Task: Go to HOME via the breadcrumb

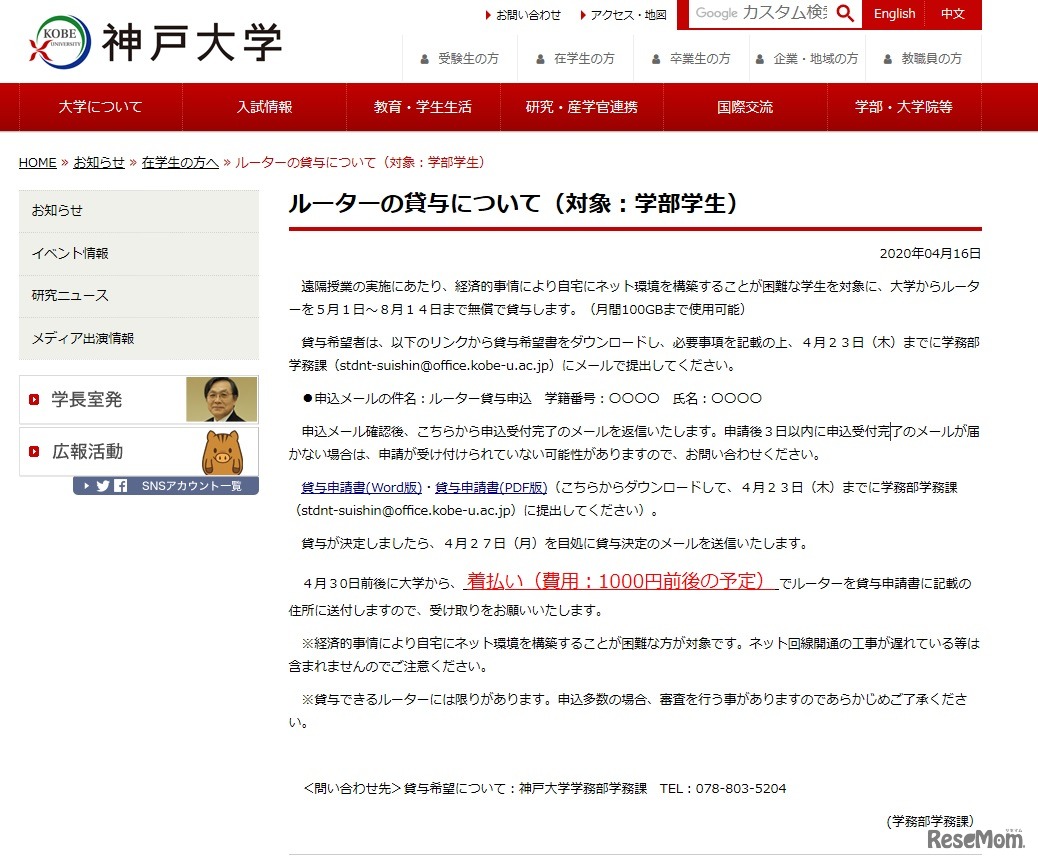Action: click(37, 162)
